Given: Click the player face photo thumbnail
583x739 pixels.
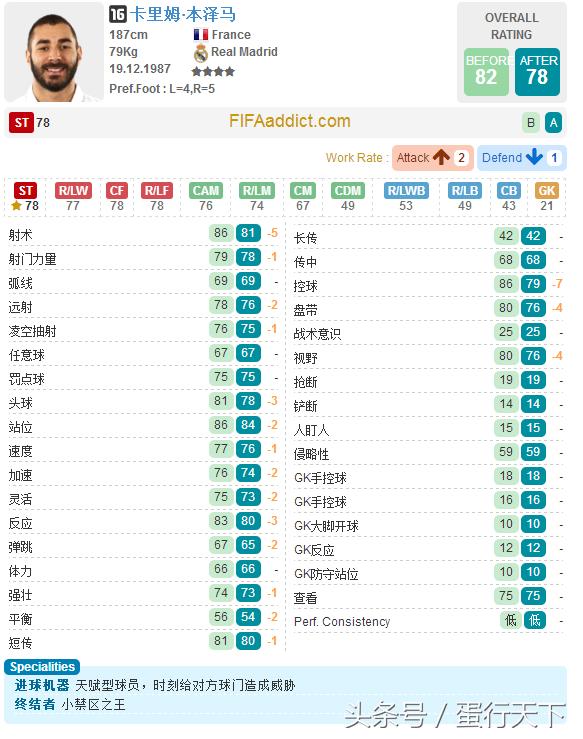Looking at the screenshot, I should (x=54, y=53).
